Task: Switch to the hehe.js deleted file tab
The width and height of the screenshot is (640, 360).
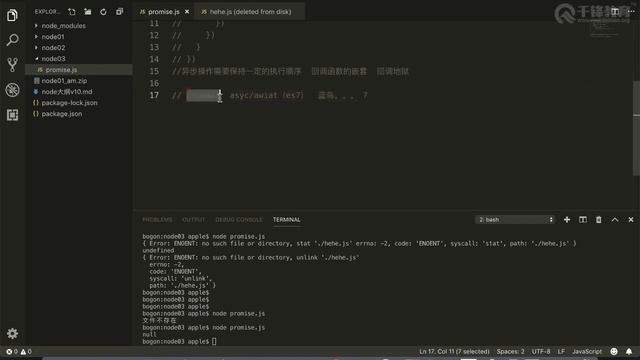Action: point(250,12)
